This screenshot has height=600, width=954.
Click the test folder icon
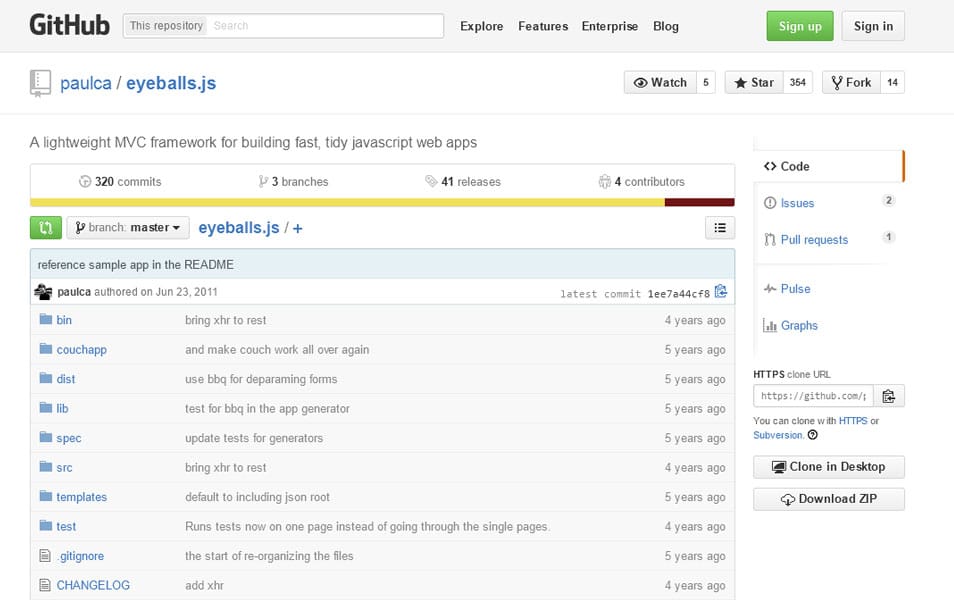click(46, 525)
